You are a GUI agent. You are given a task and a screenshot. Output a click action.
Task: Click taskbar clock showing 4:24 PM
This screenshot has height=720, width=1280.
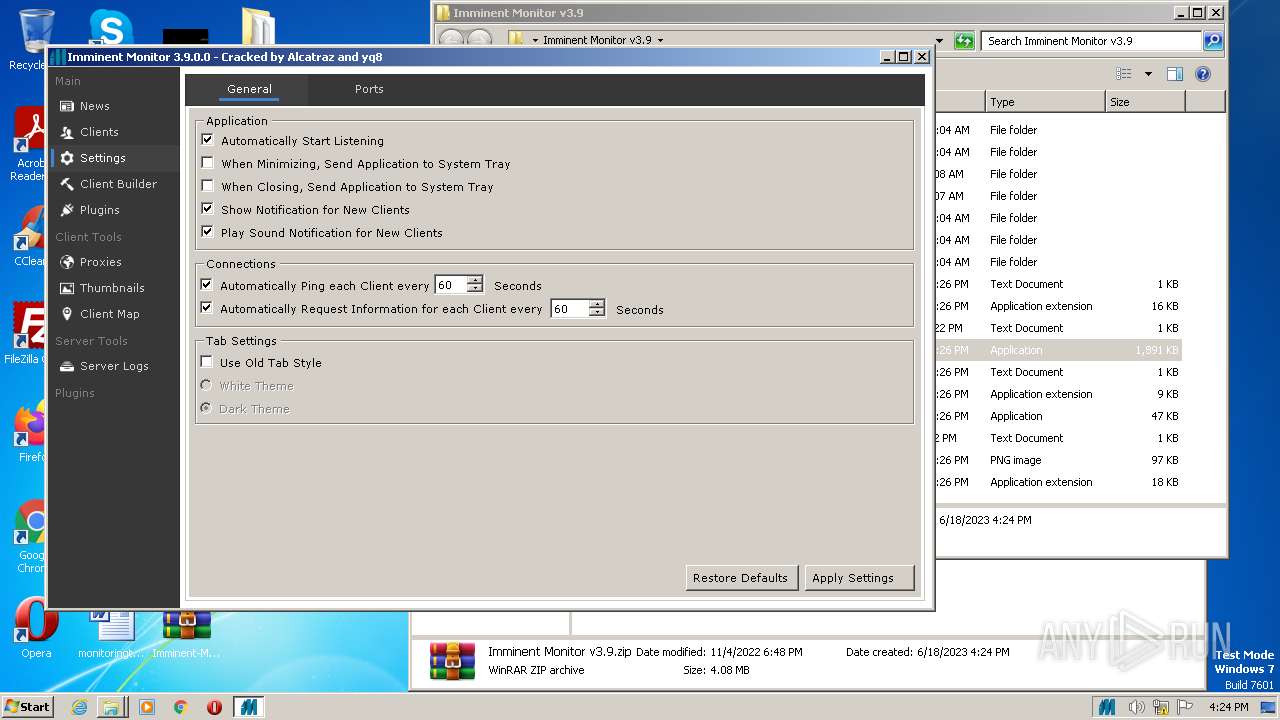[1228, 707]
